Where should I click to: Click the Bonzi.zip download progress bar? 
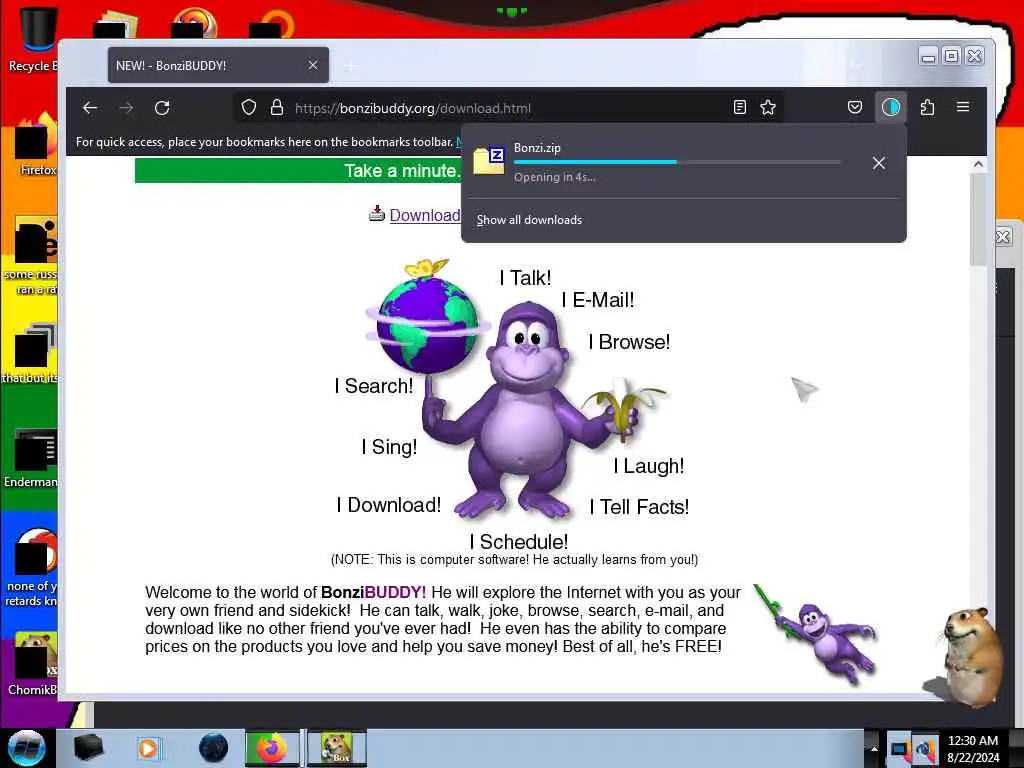pyautogui.click(x=677, y=162)
